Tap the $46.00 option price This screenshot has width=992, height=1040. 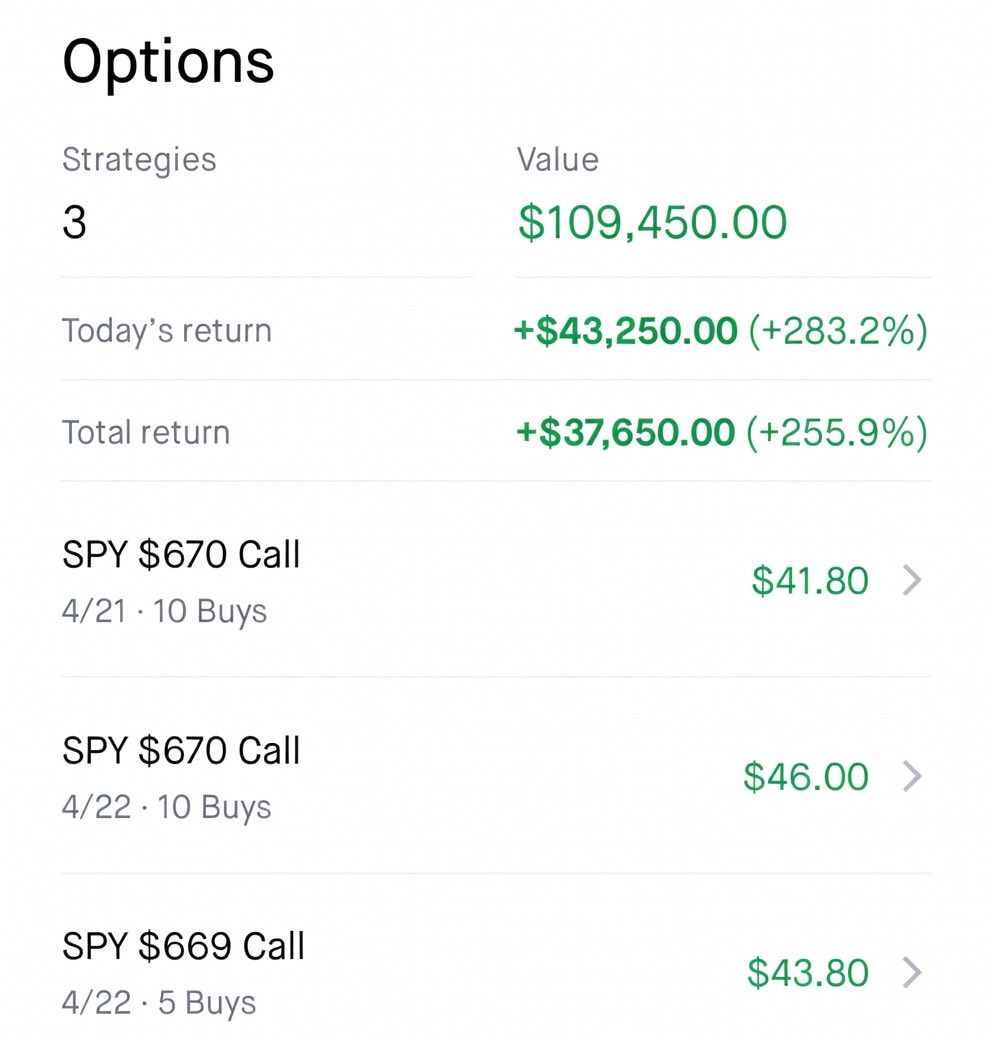[x=806, y=777]
